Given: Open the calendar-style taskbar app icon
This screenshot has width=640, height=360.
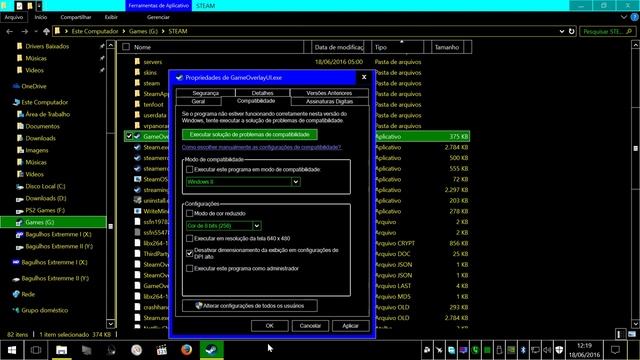Looking at the screenshot, I should coord(162,350).
